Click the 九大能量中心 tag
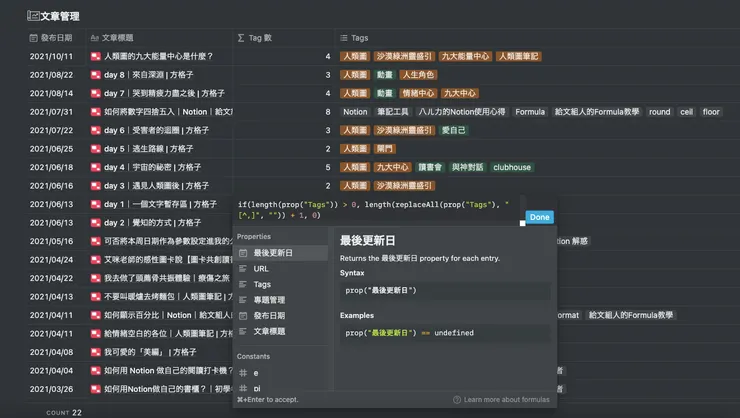Viewport: 740px width, 418px height. [465, 56]
